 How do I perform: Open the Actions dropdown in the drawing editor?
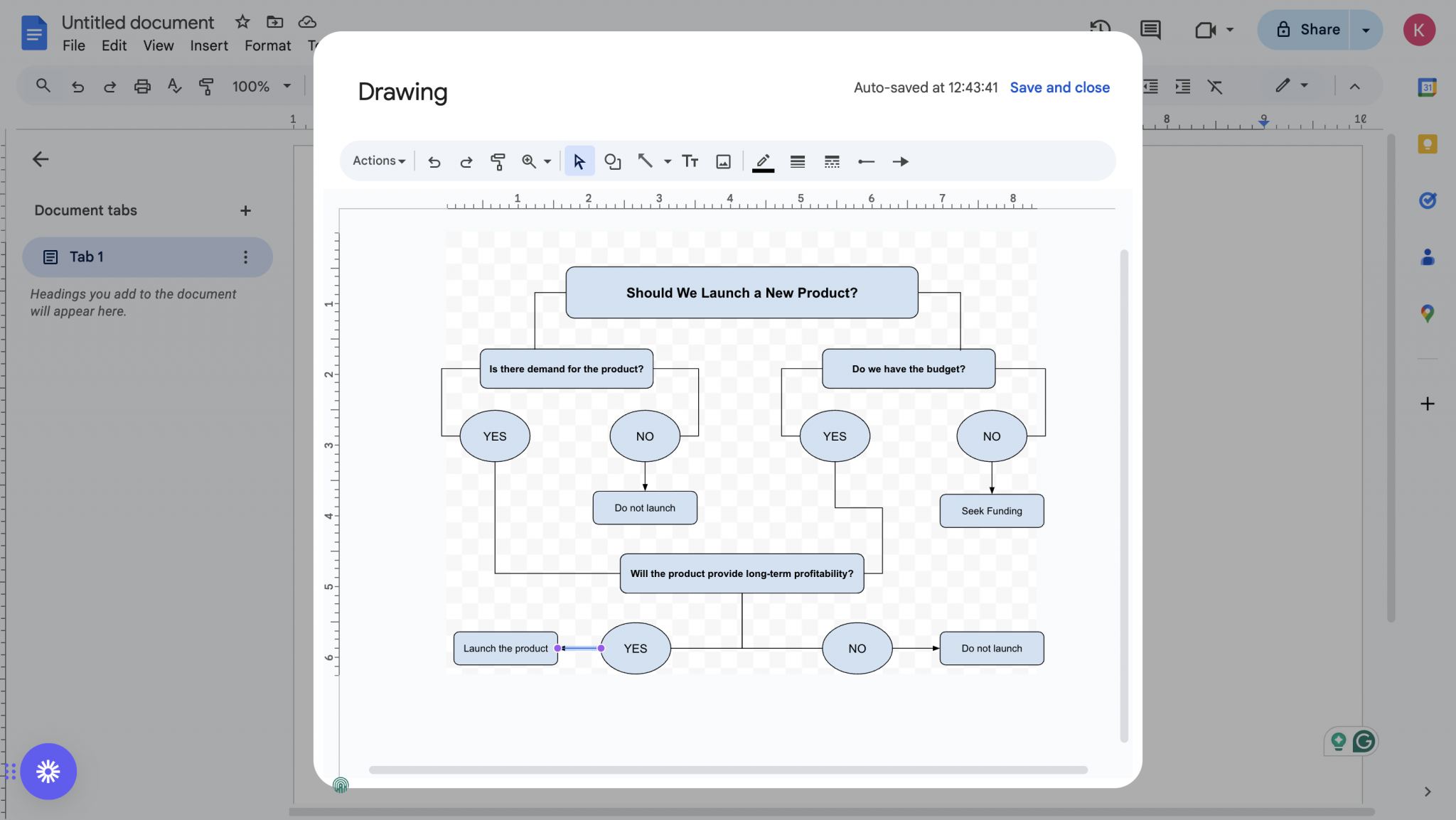[x=377, y=161]
